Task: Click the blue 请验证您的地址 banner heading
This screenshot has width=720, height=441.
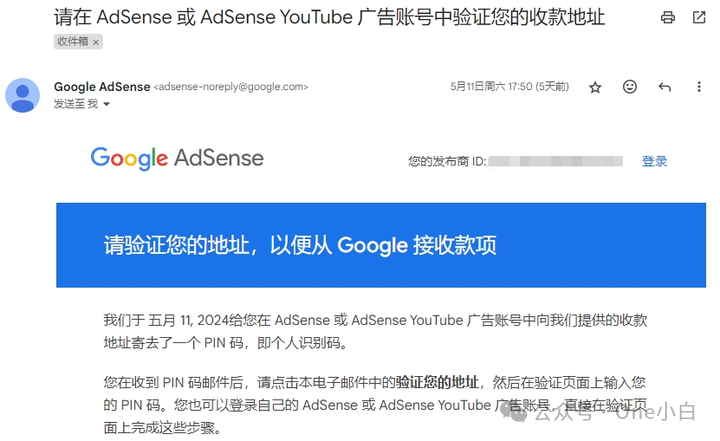Action: [x=300, y=245]
